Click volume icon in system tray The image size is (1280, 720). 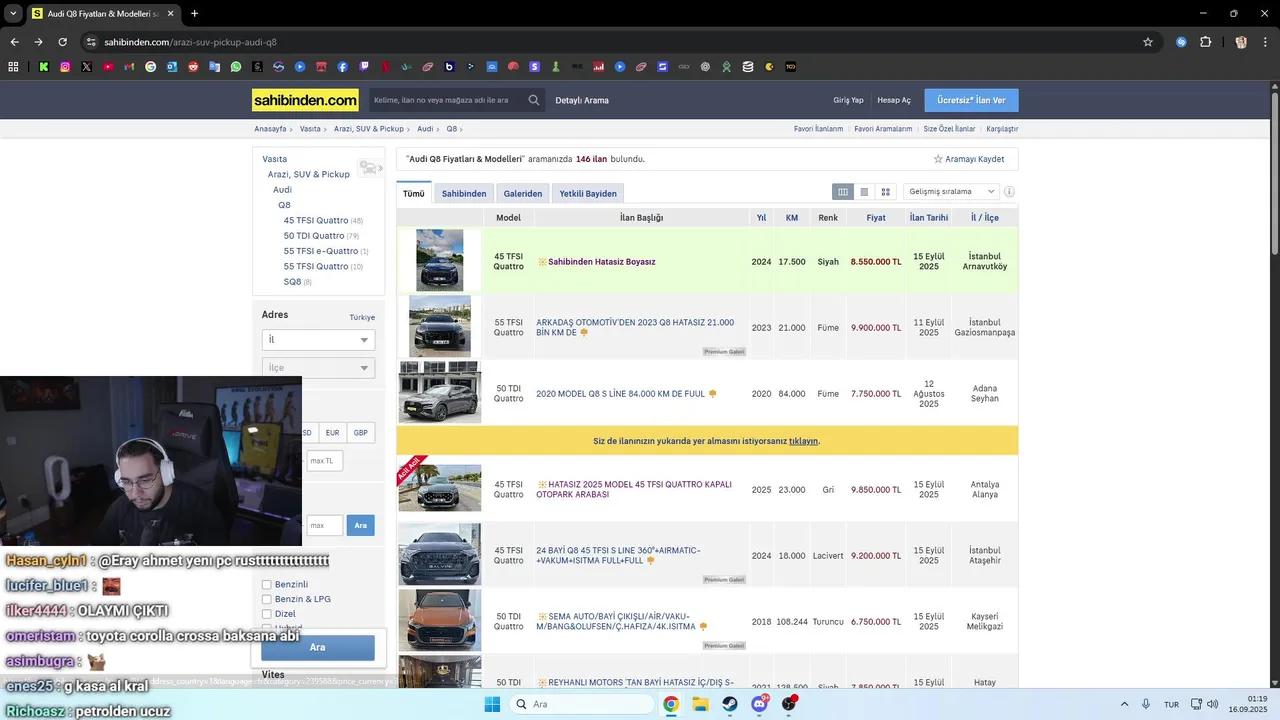coord(1212,704)
